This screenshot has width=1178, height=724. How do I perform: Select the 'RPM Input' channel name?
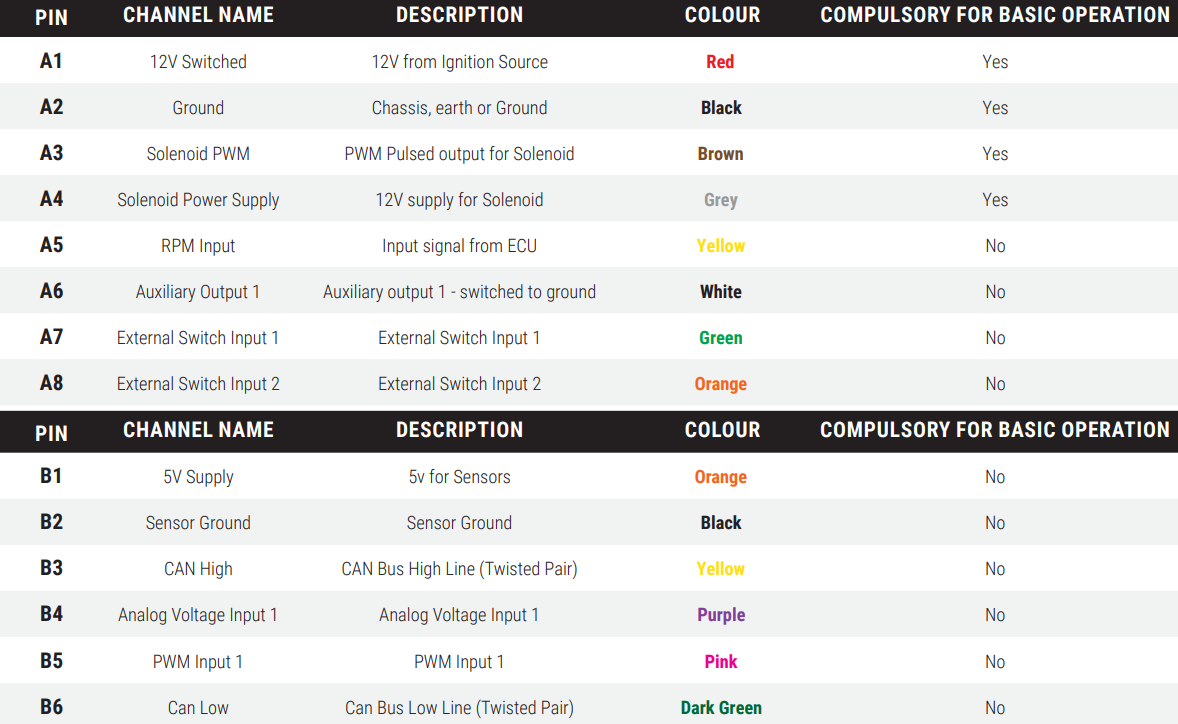pyautogui.click(x=198, y=246)
